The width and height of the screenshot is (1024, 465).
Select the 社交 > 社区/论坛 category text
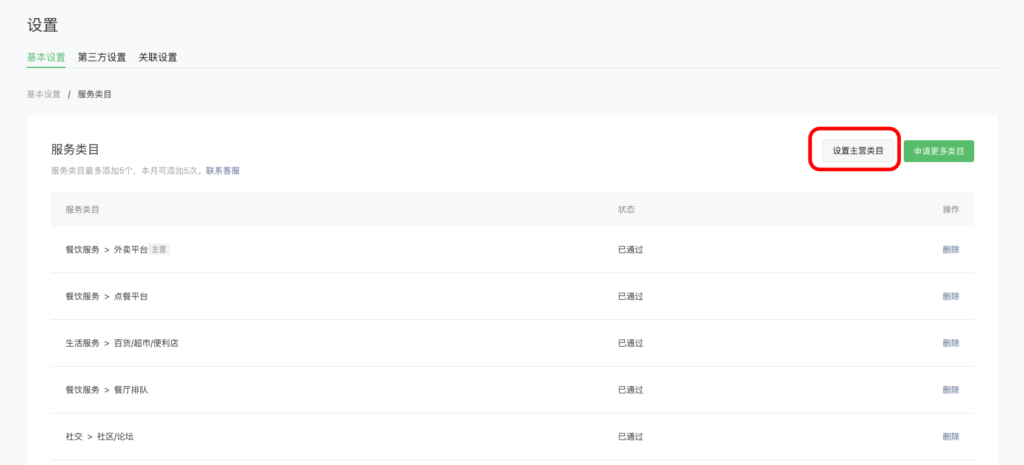coord(98,436)
